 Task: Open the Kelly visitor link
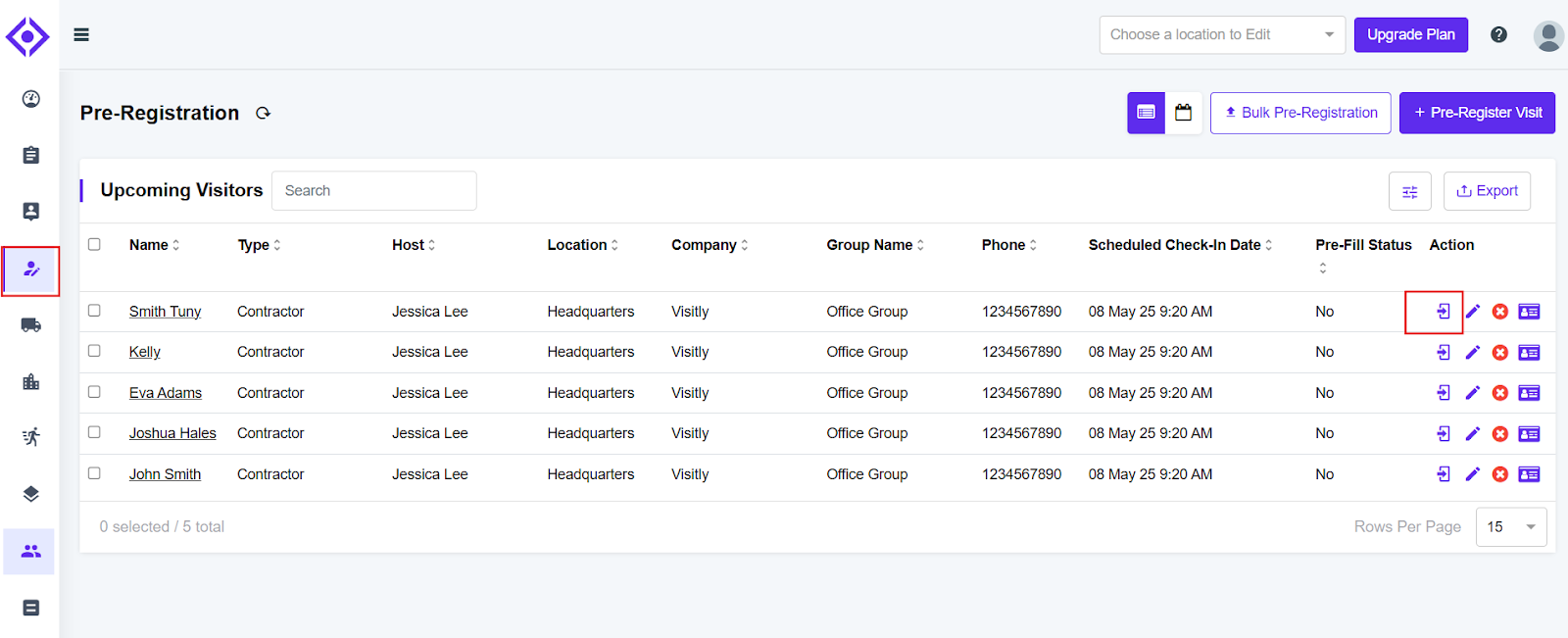144,352
